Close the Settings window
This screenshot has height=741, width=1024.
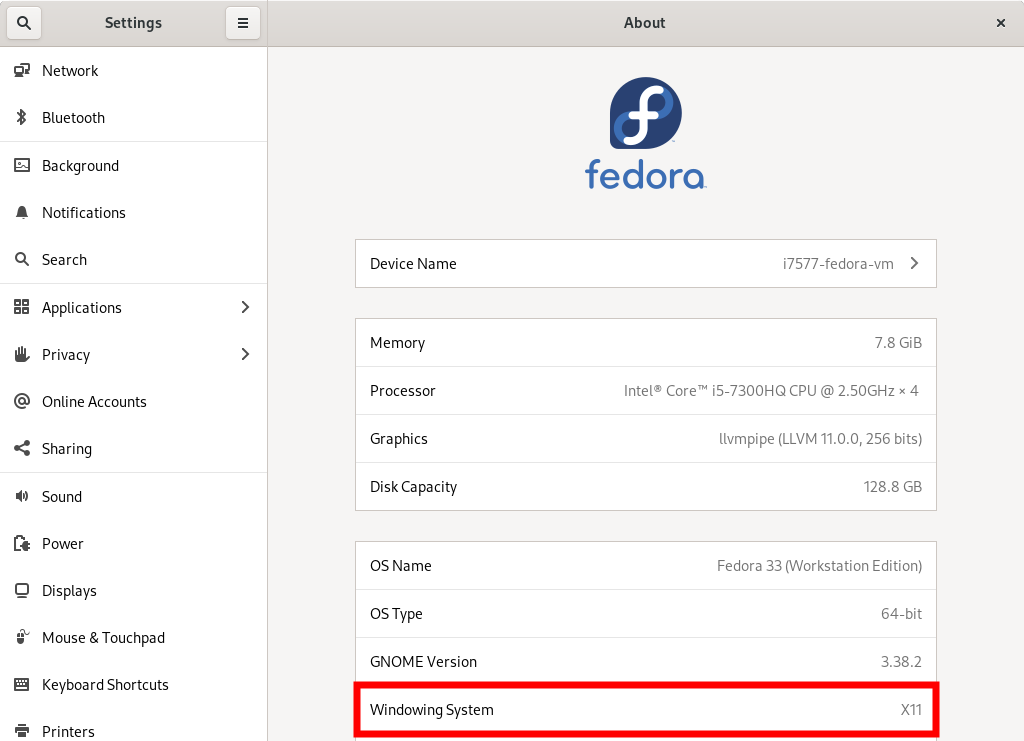click(x=1001, y=23)
